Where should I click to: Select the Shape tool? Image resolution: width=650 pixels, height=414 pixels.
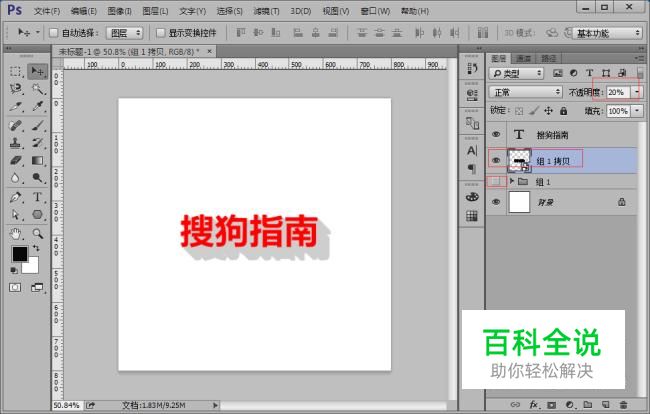point(37,215)
